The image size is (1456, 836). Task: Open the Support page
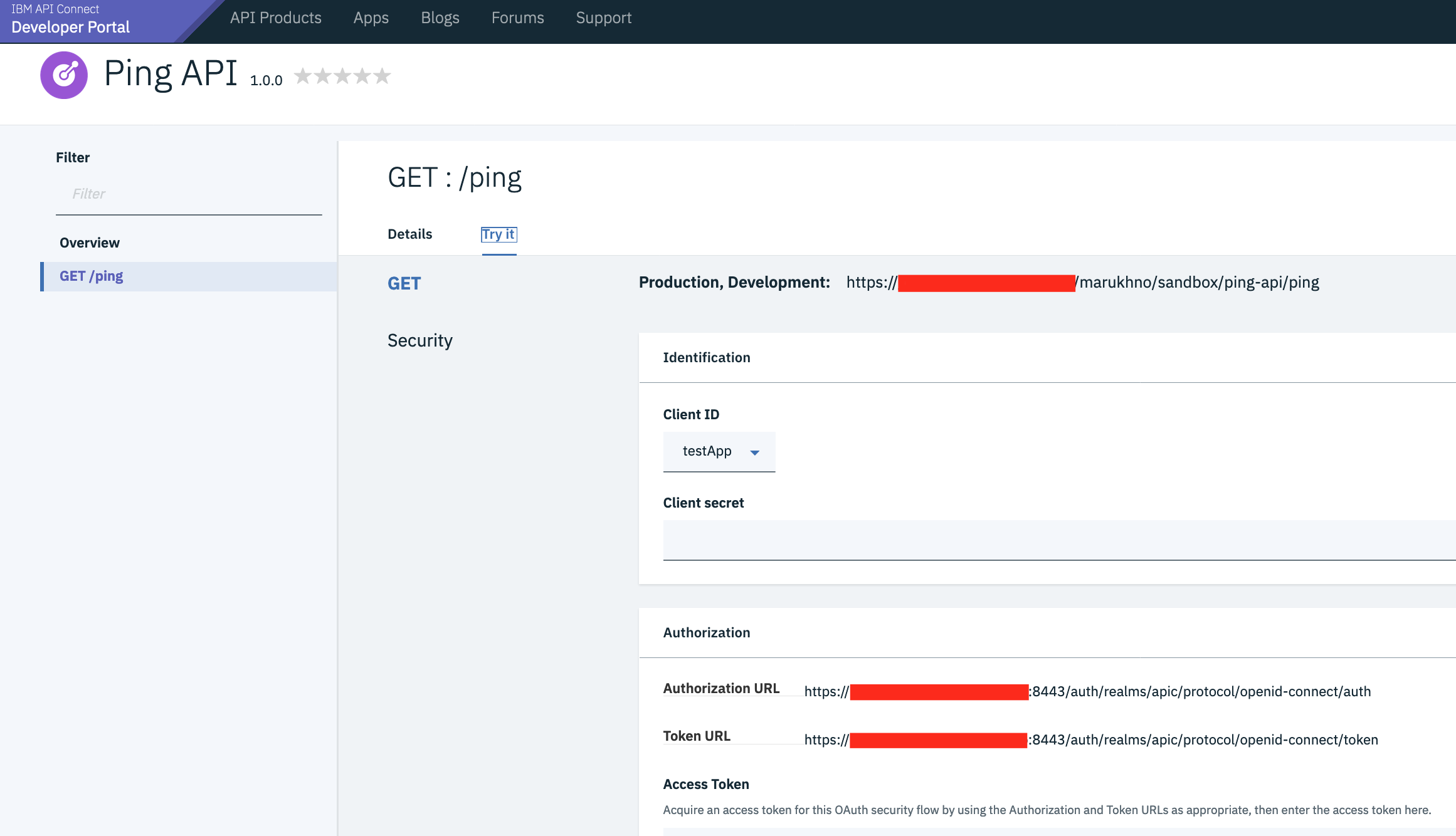[x=604, y=18]
